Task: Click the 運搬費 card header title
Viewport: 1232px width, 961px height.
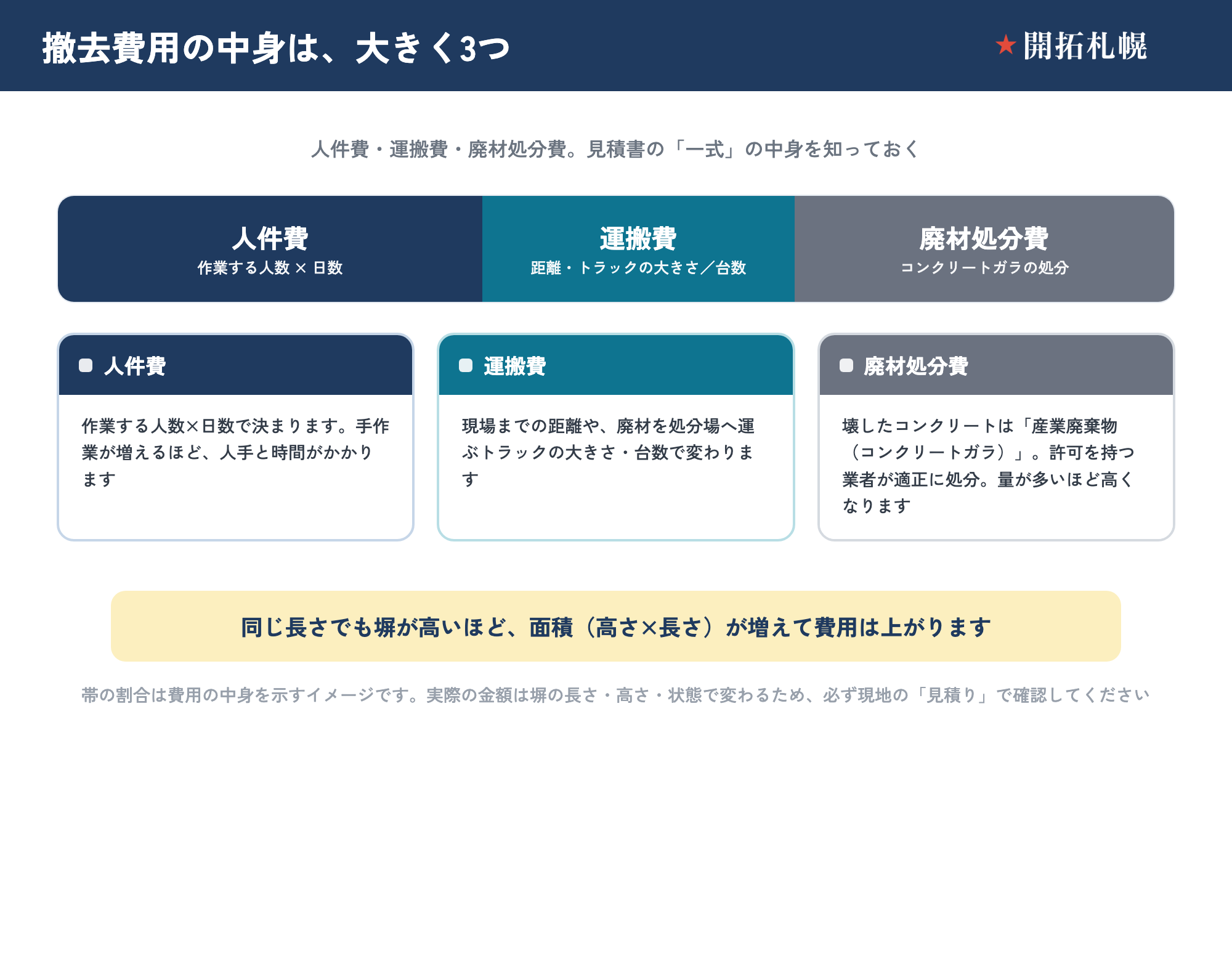Action: tap(515, 366)
